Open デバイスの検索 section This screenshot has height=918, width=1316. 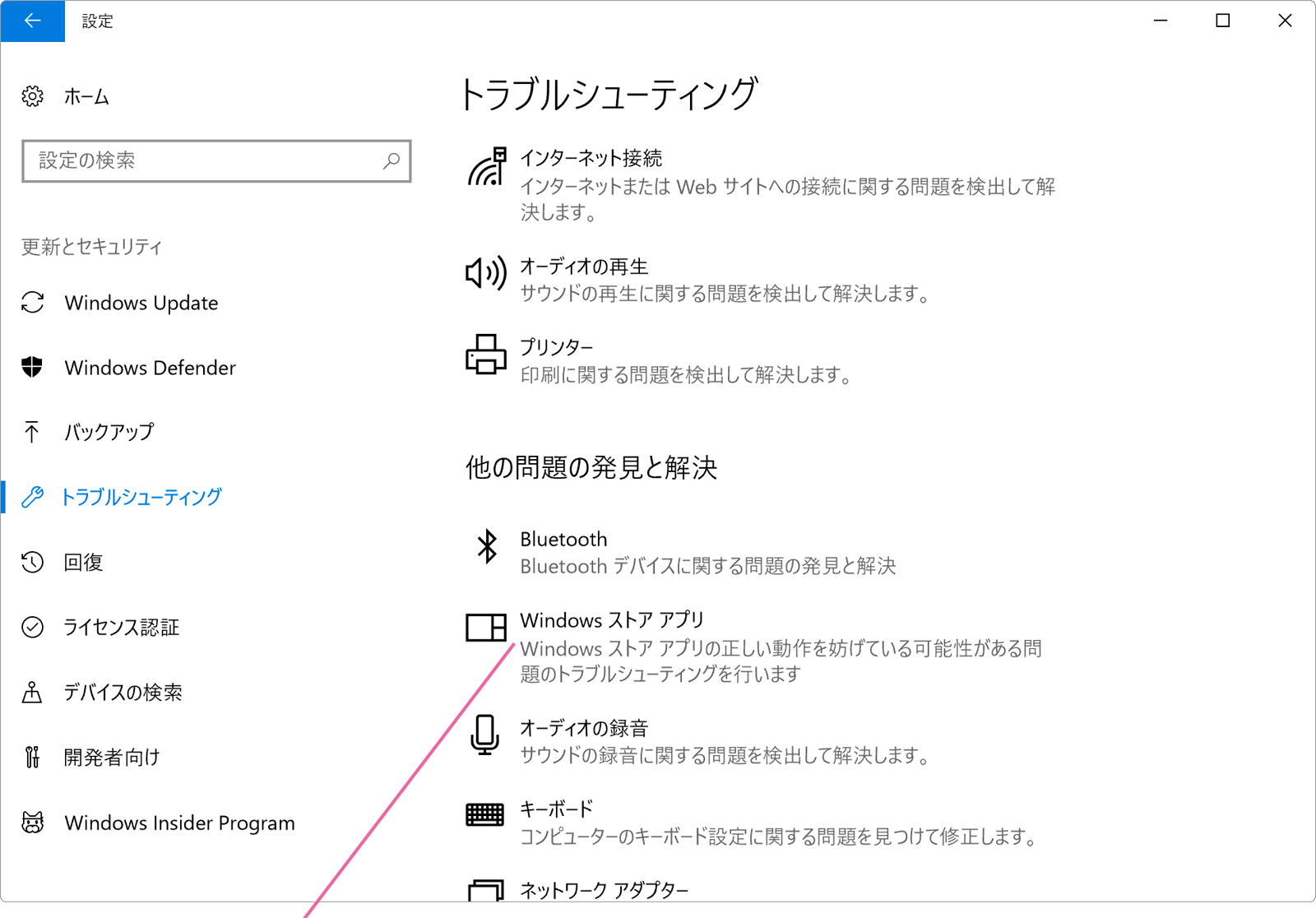click(x=123, y=692)
